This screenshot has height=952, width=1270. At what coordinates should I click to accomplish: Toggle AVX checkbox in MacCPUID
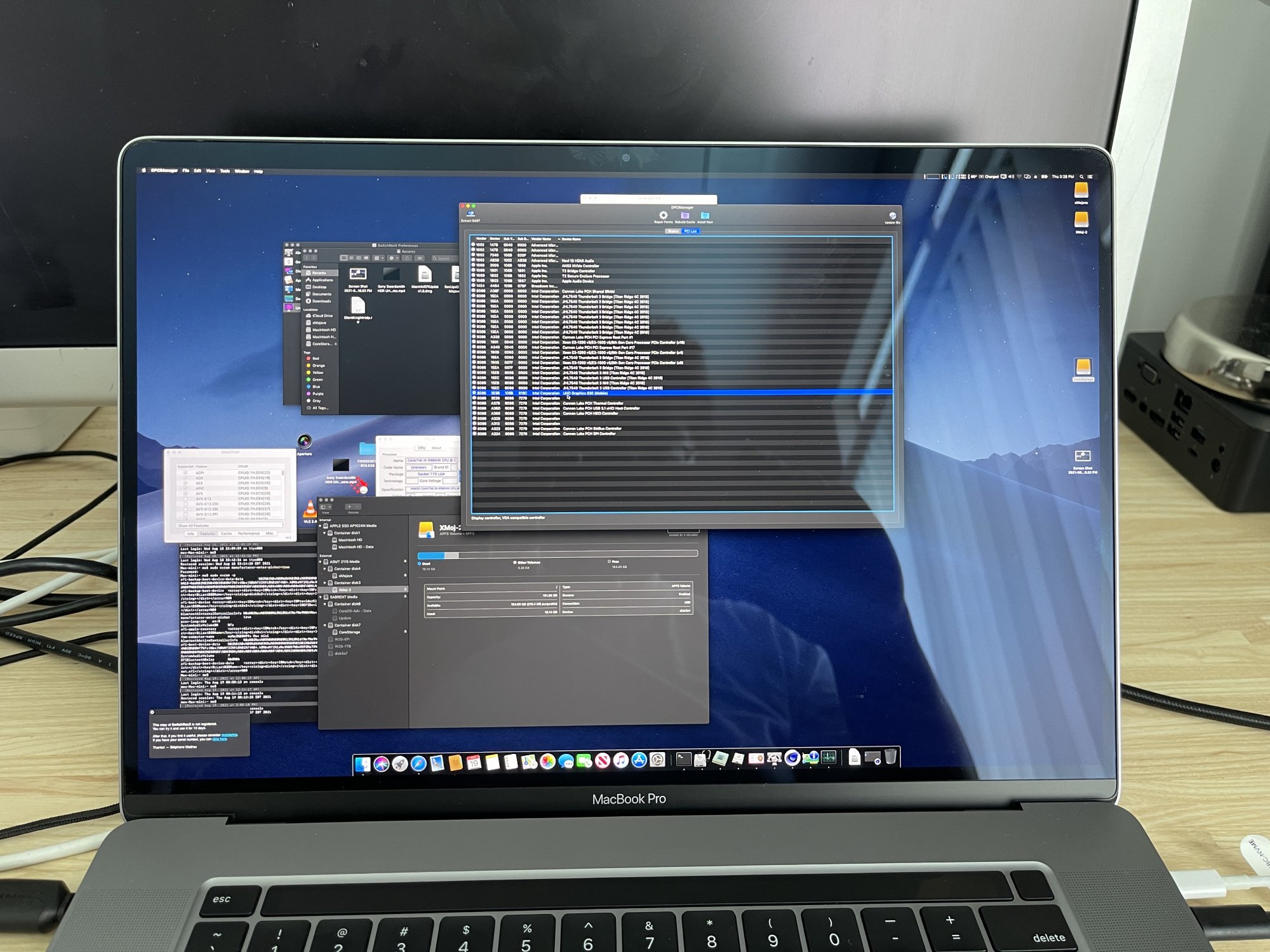click(185, 494)
